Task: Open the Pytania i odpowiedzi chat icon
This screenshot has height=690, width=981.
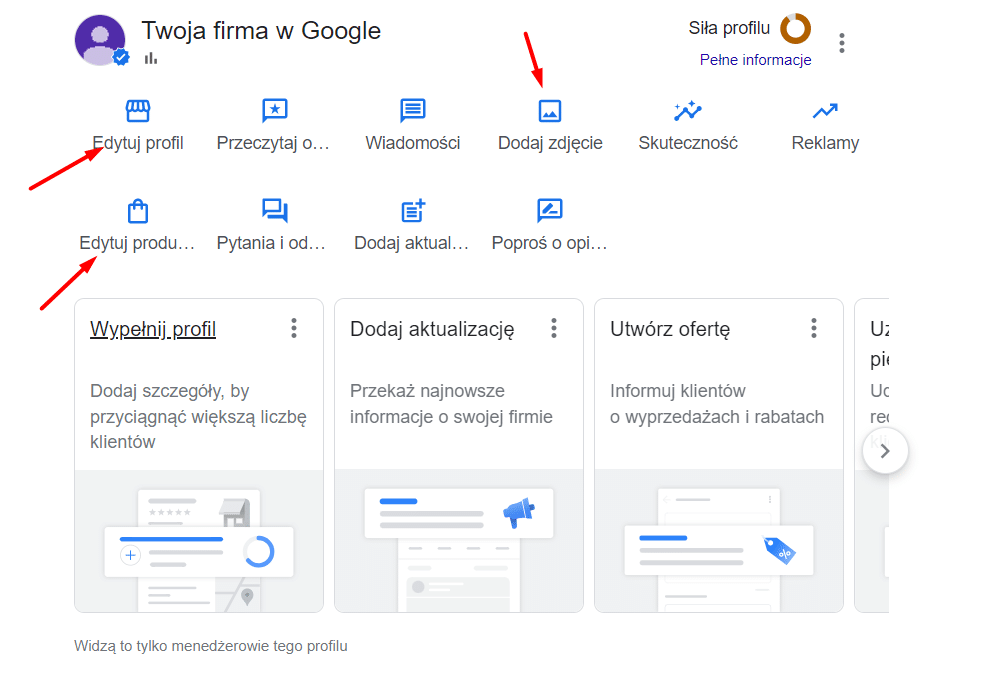Action: click(275, 211)
